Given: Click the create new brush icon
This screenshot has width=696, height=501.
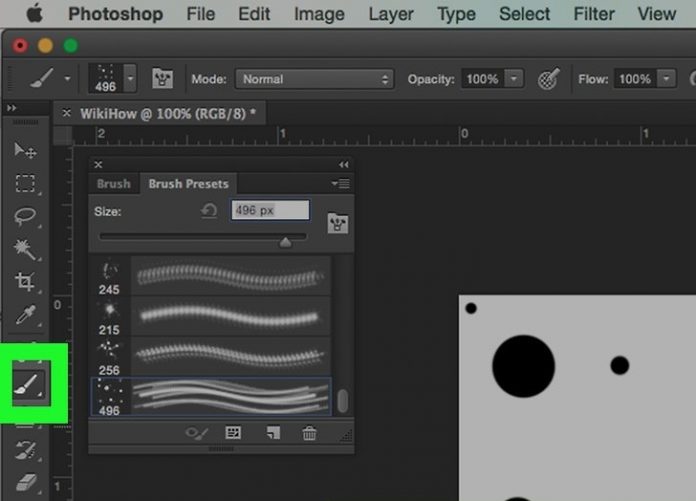Looking at the screenshot, I should (272, 433).
